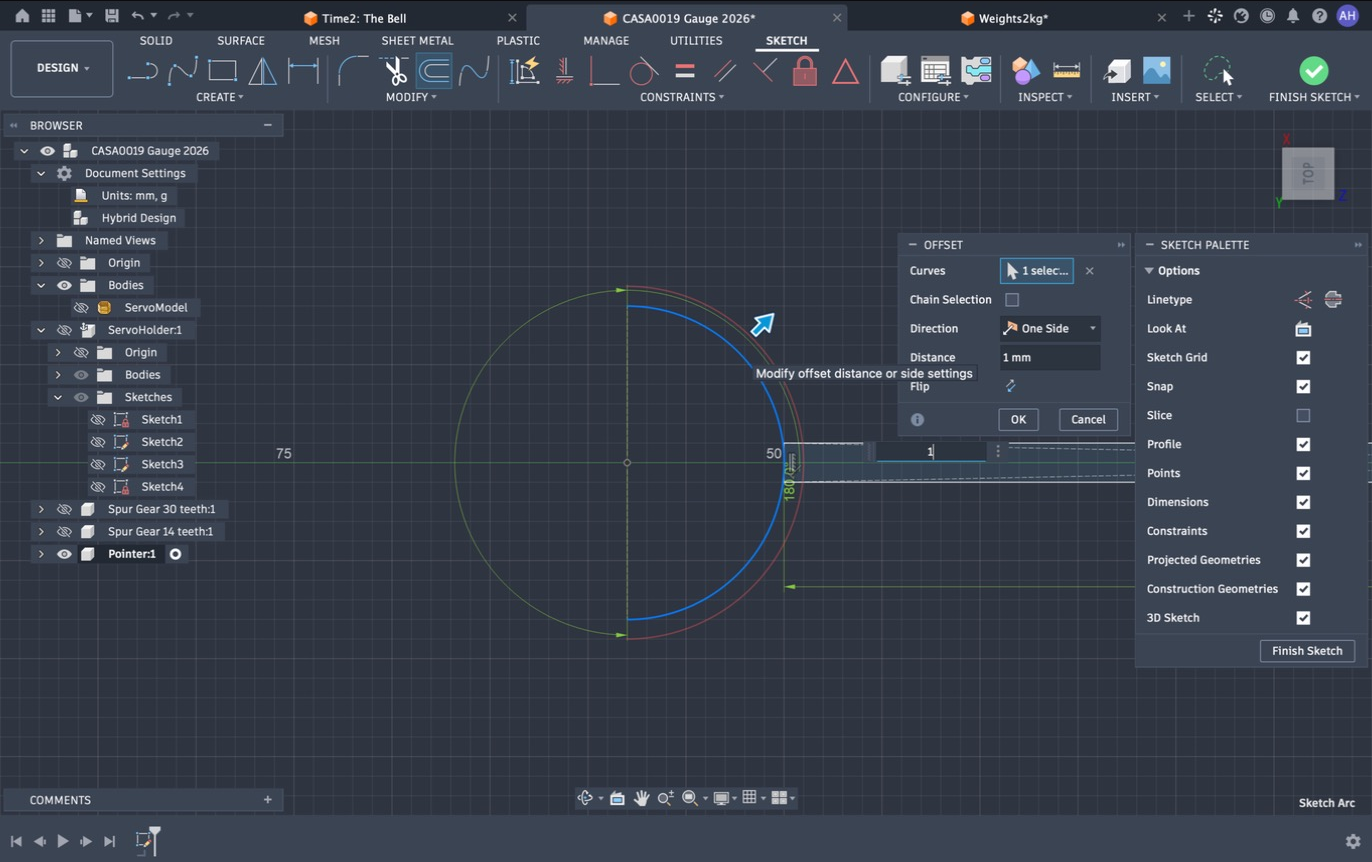Activate the Mirror tool with triangle icon
This screenshot has width=1372, height=862.
[262, 71]
